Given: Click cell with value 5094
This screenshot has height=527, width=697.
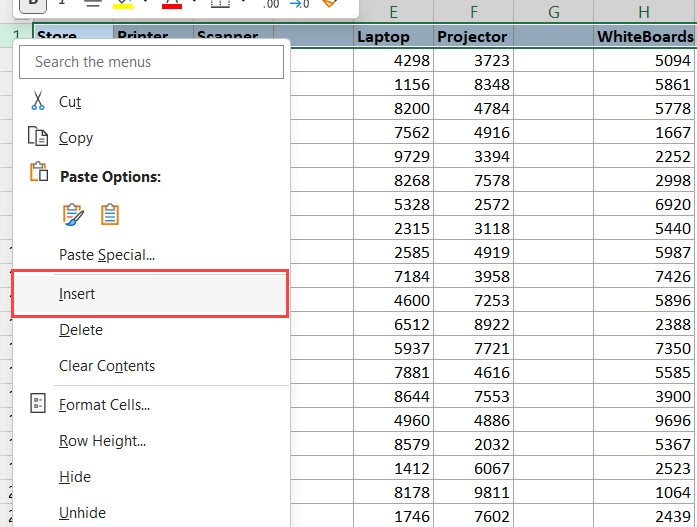Looking at the screenshot, I should coord(644,60).
